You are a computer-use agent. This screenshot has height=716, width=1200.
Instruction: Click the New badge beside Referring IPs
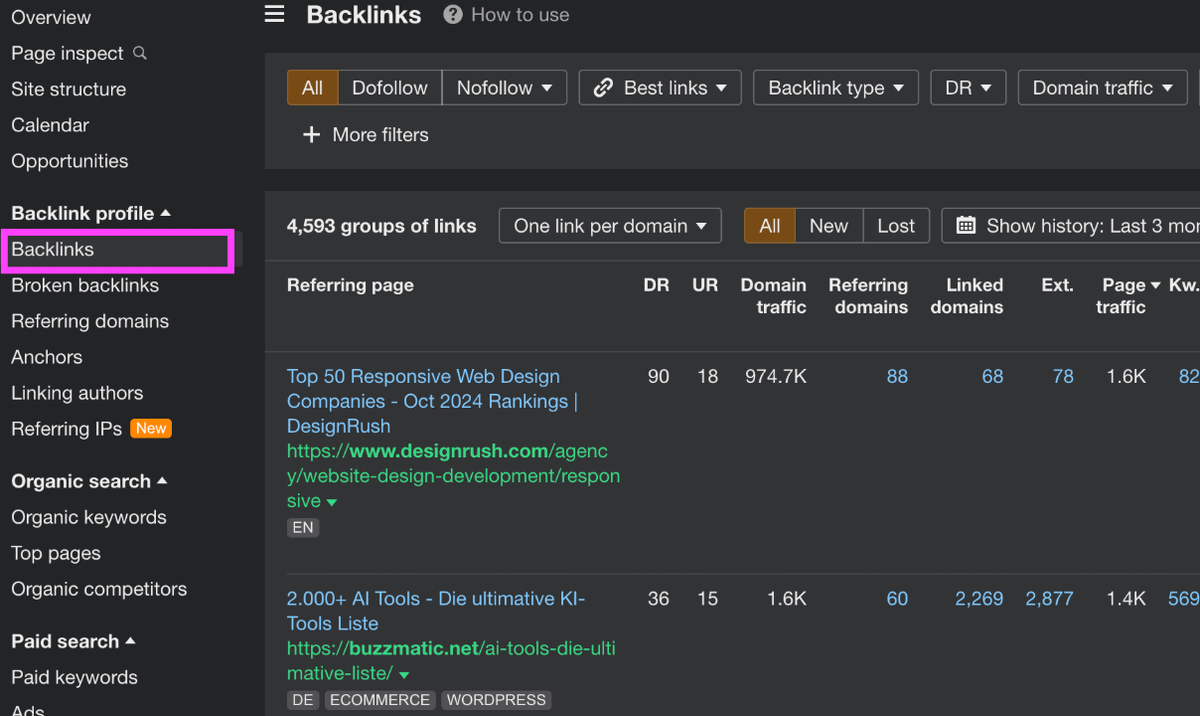(150, 428)
